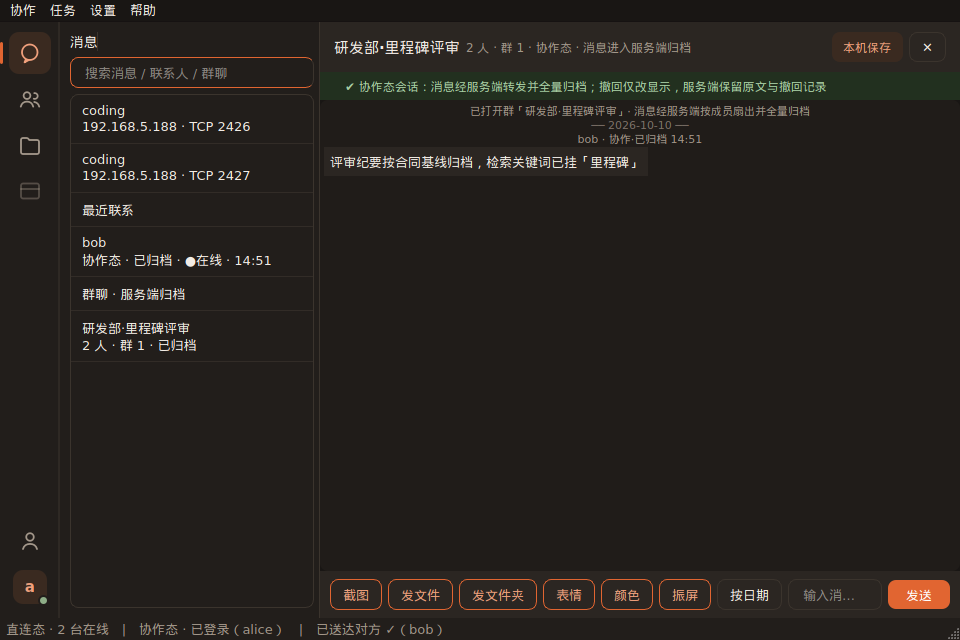Open the 研发部·里程碑评审 group chat row
The image size is (960, 640).
(192, 336)
